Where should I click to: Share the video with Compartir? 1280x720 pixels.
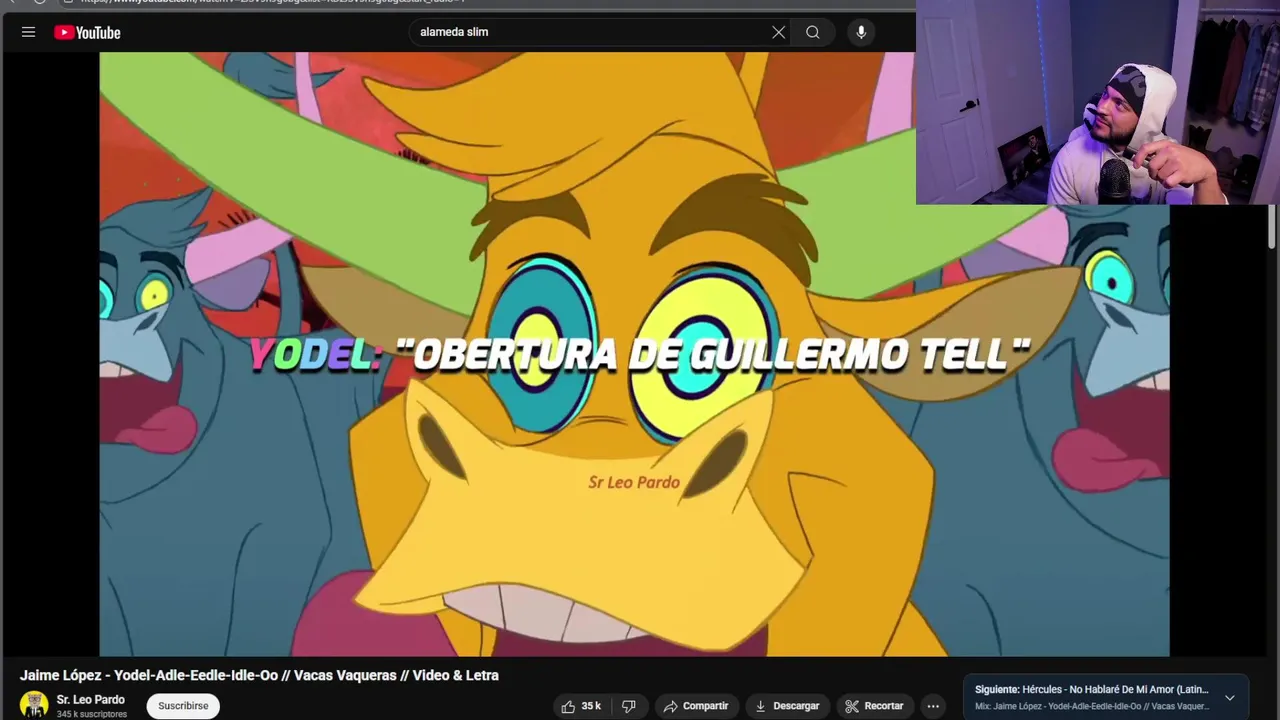pos(696,706)
